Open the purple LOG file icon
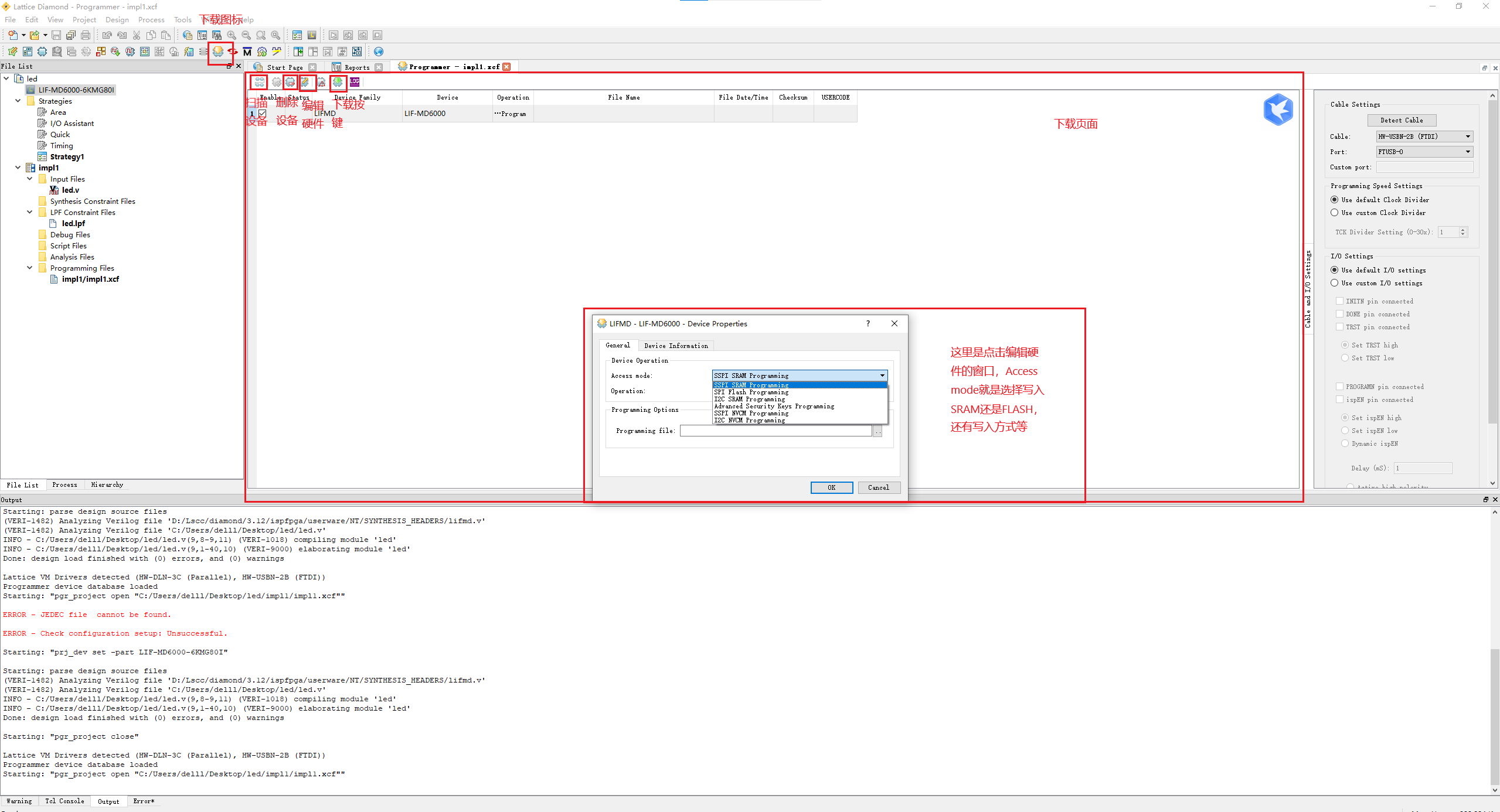The width and height of the screenshot is (1500, 812). click(355, 82)
